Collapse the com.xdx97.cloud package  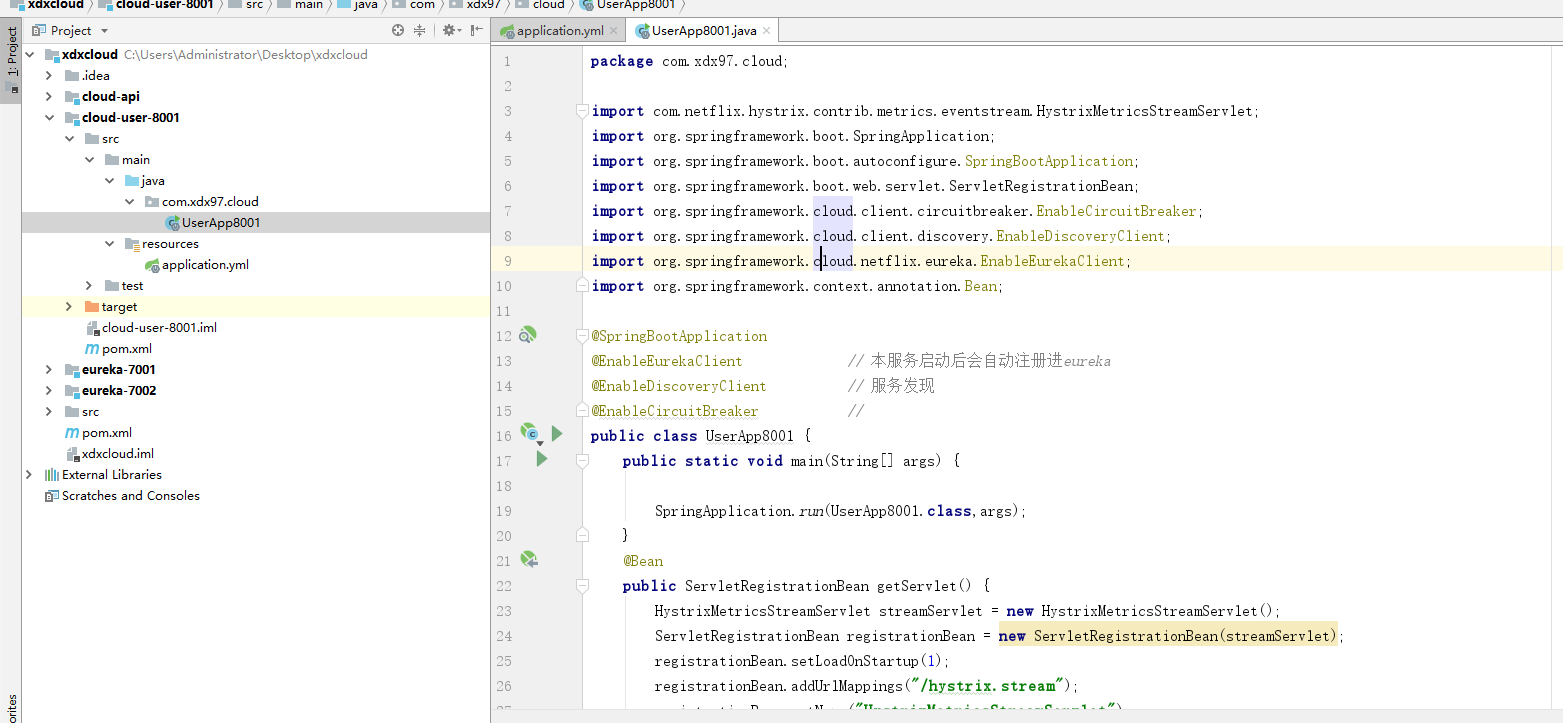(x=129, y=202)
